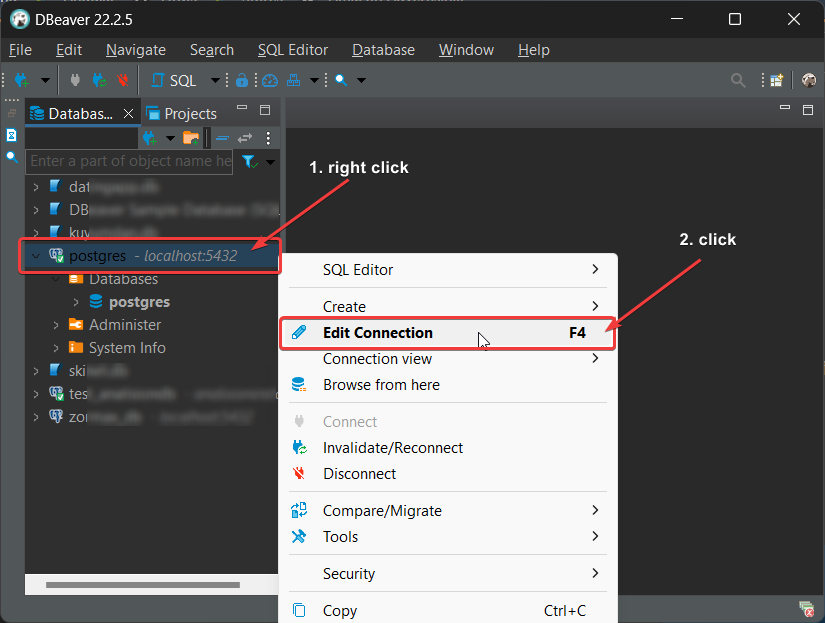Click the navigator horizontal scrollbar
The width and height of the screenshot is (825, 623).
pyautogui.click(x=143, y=585)
